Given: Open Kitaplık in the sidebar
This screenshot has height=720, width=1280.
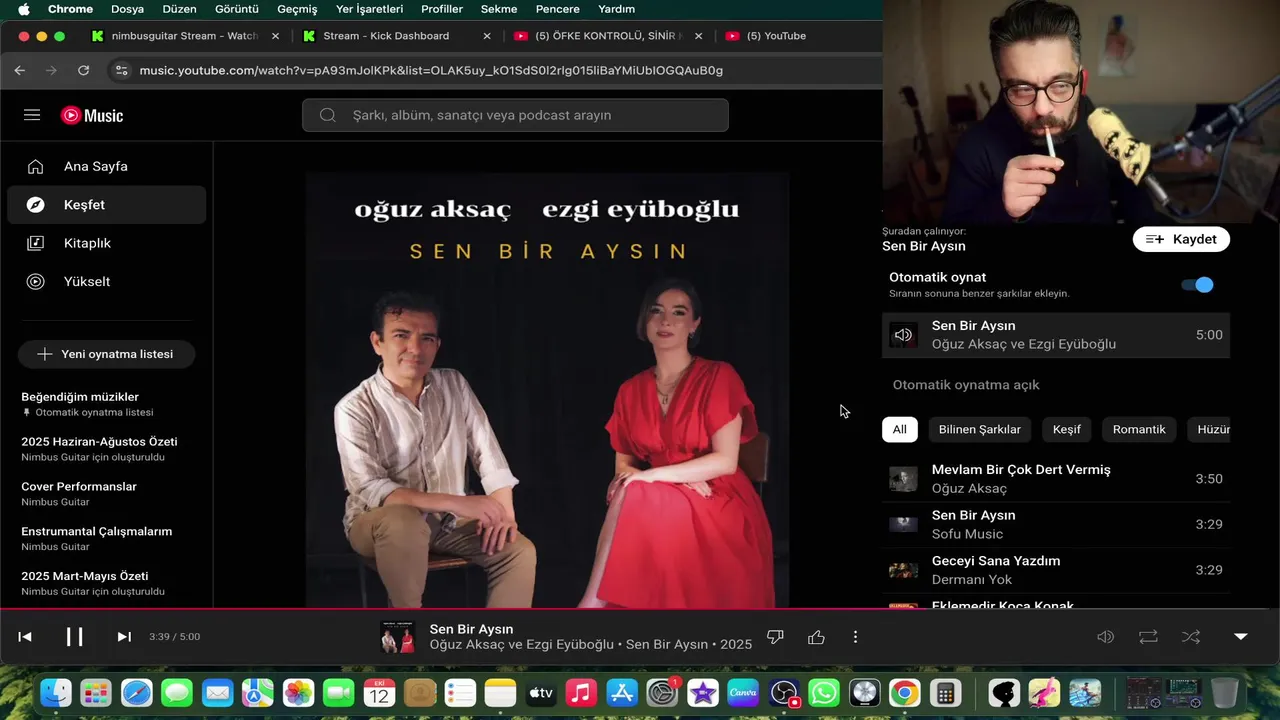Looking at the screenshot, I should pyautogui.click(x=106, y=243).
